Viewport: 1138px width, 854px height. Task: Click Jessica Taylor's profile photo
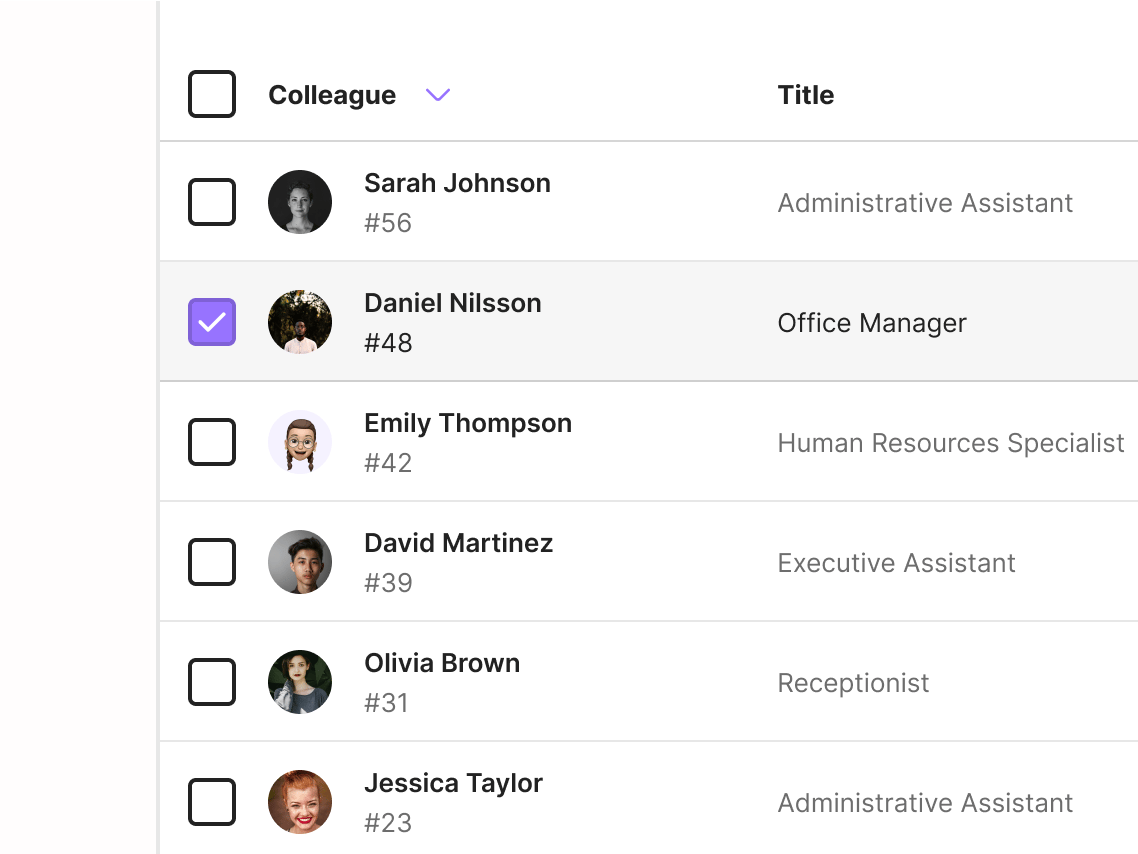click(x=299, y=801)
